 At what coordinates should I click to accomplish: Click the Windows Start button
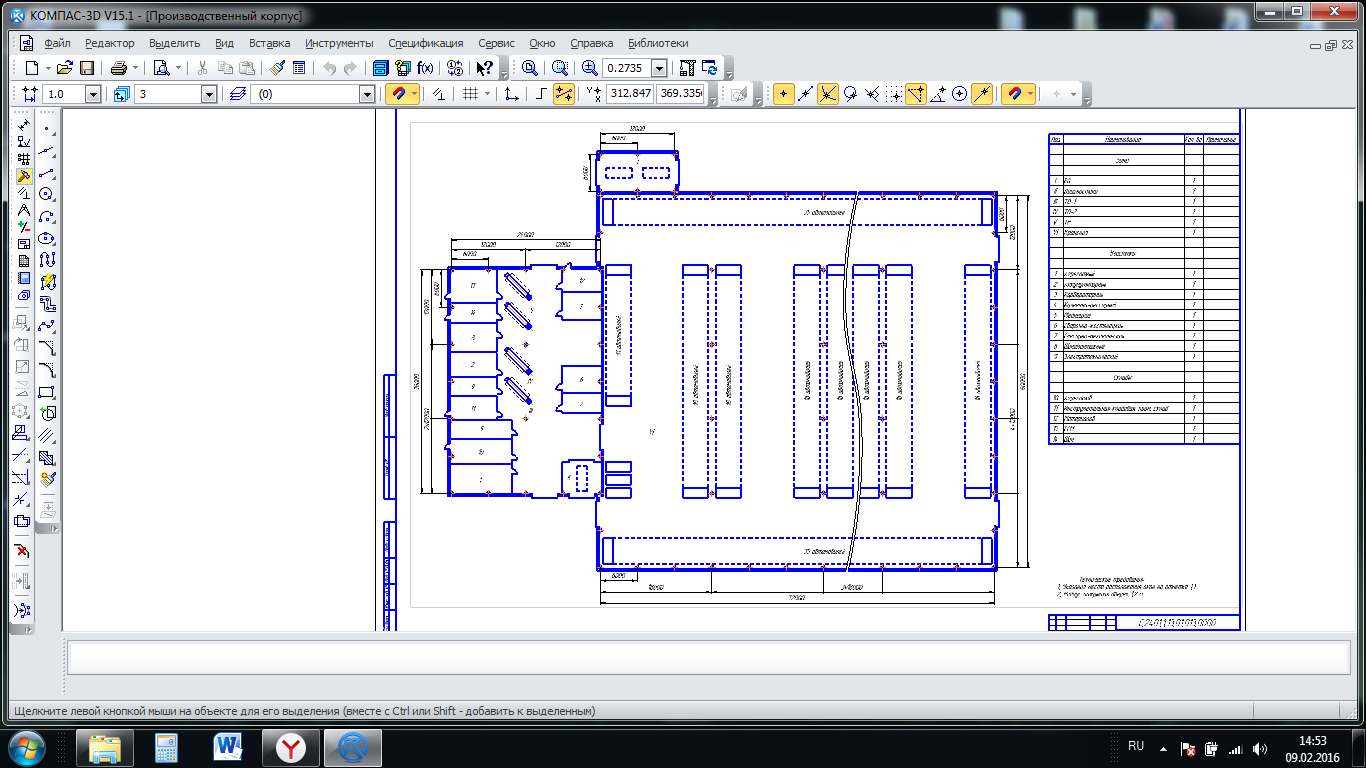(x=25, y=747)
